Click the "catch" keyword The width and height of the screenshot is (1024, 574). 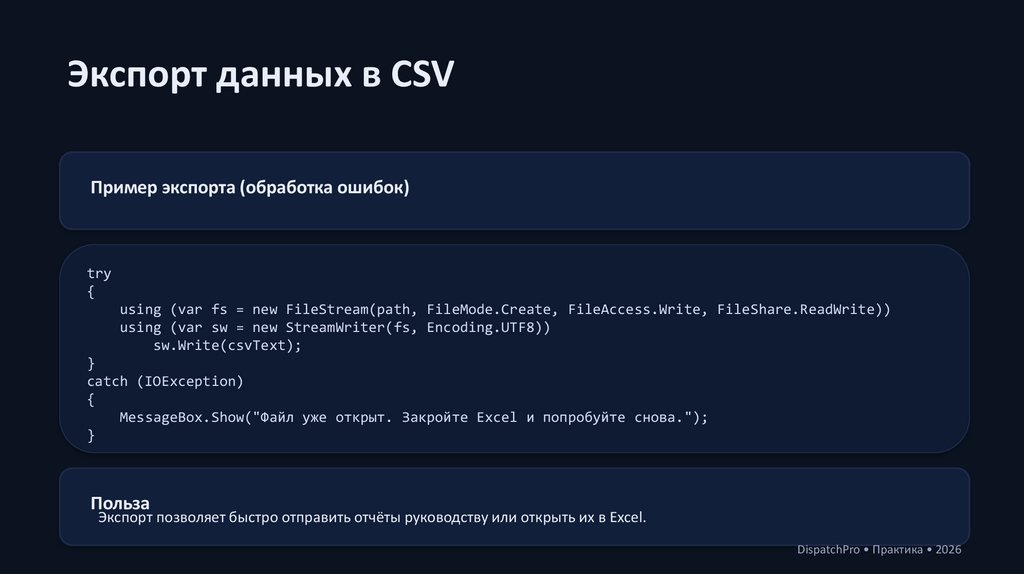pos(107,381)
